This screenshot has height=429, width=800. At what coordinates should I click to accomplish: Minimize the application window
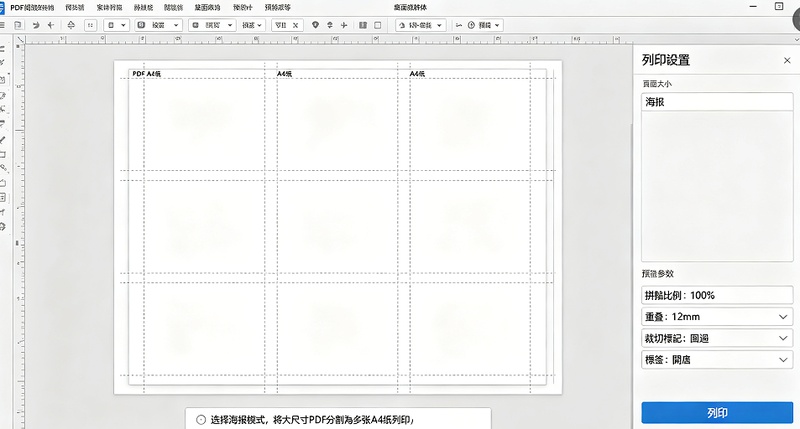point(754,7)
